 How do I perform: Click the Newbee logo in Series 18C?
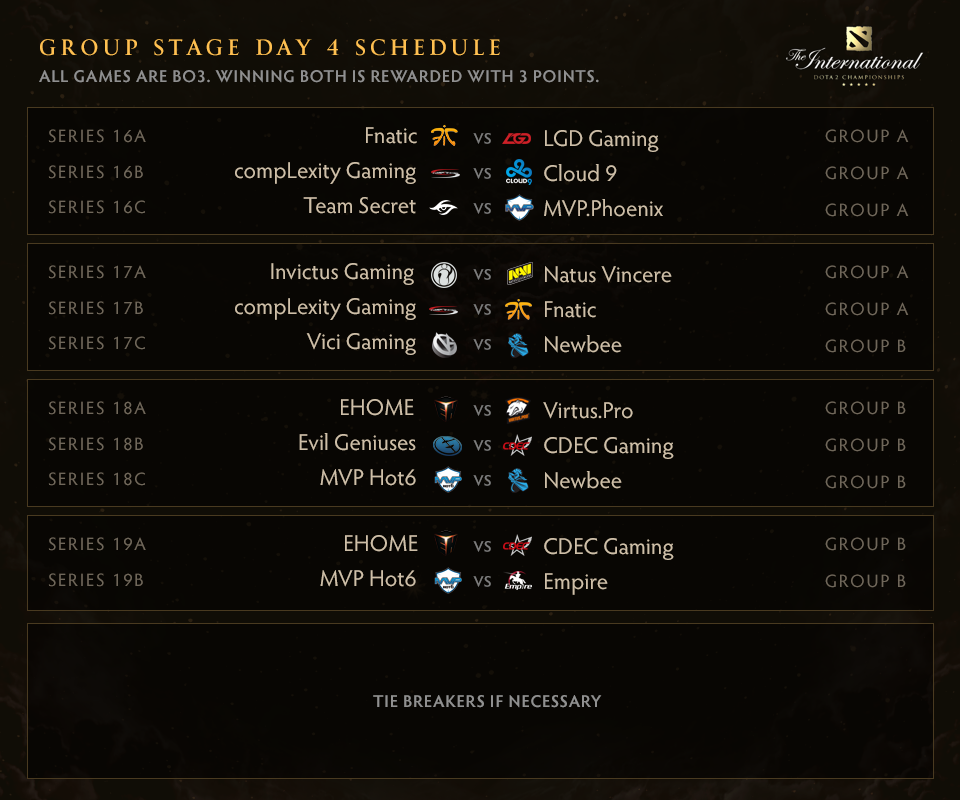(518, 481)
